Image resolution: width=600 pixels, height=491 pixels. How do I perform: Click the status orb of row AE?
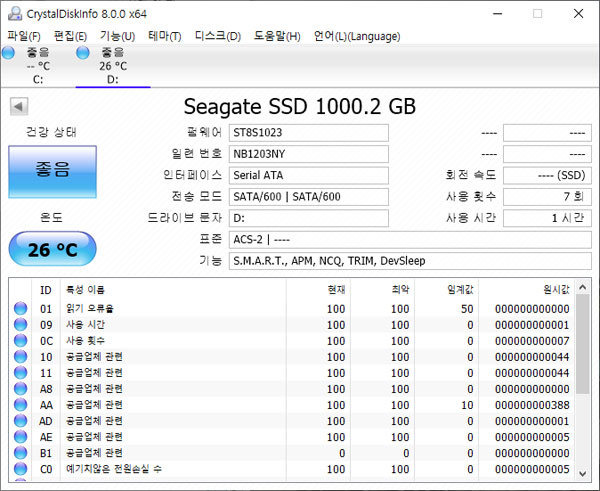click(x=21, y=437)
